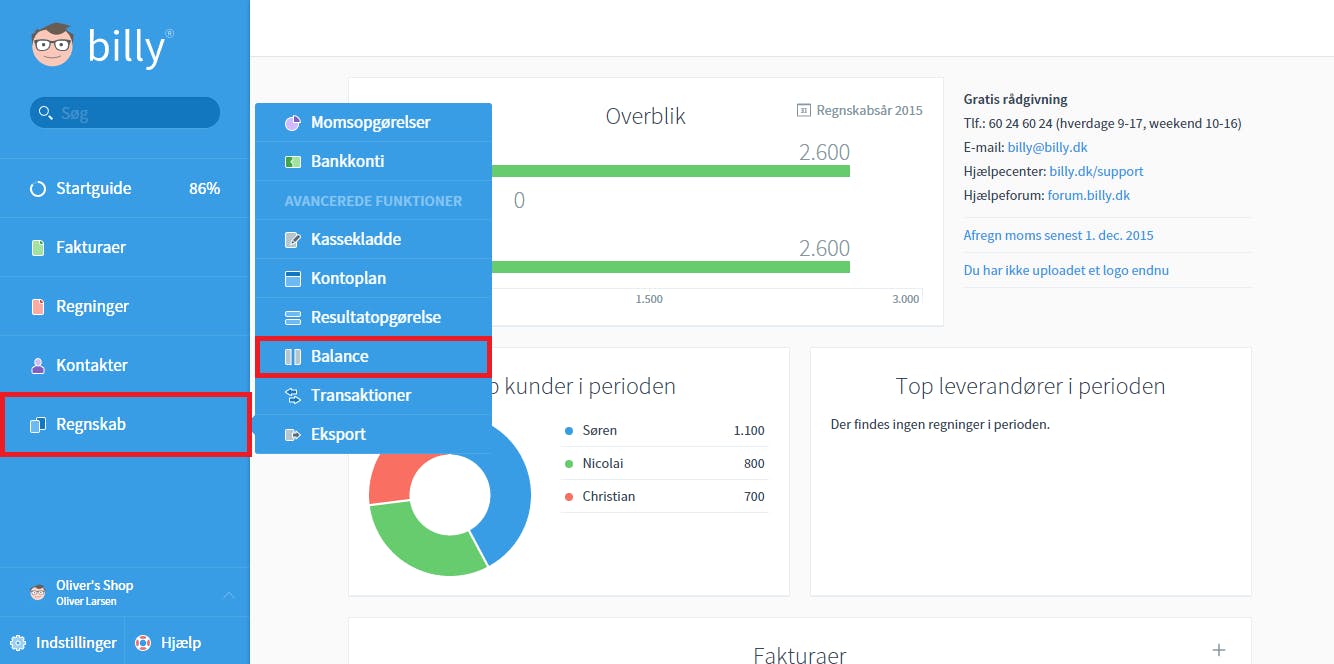The height and width of the screenshot is (664, 1334).
Task: Click the green Fakturaer document icon
Action: pos(38,248)
